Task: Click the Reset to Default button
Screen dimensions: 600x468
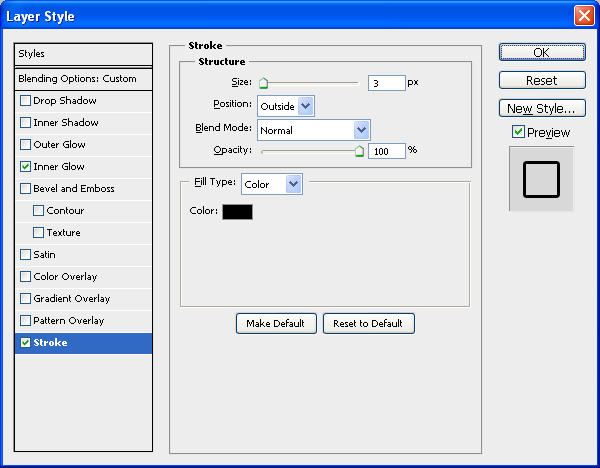Action: click(368, 323)
